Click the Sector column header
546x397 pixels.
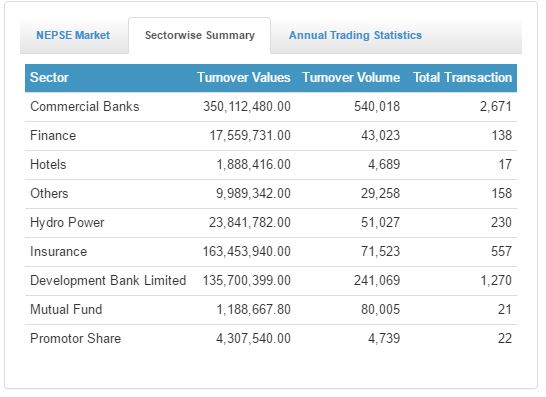point(49,77)
